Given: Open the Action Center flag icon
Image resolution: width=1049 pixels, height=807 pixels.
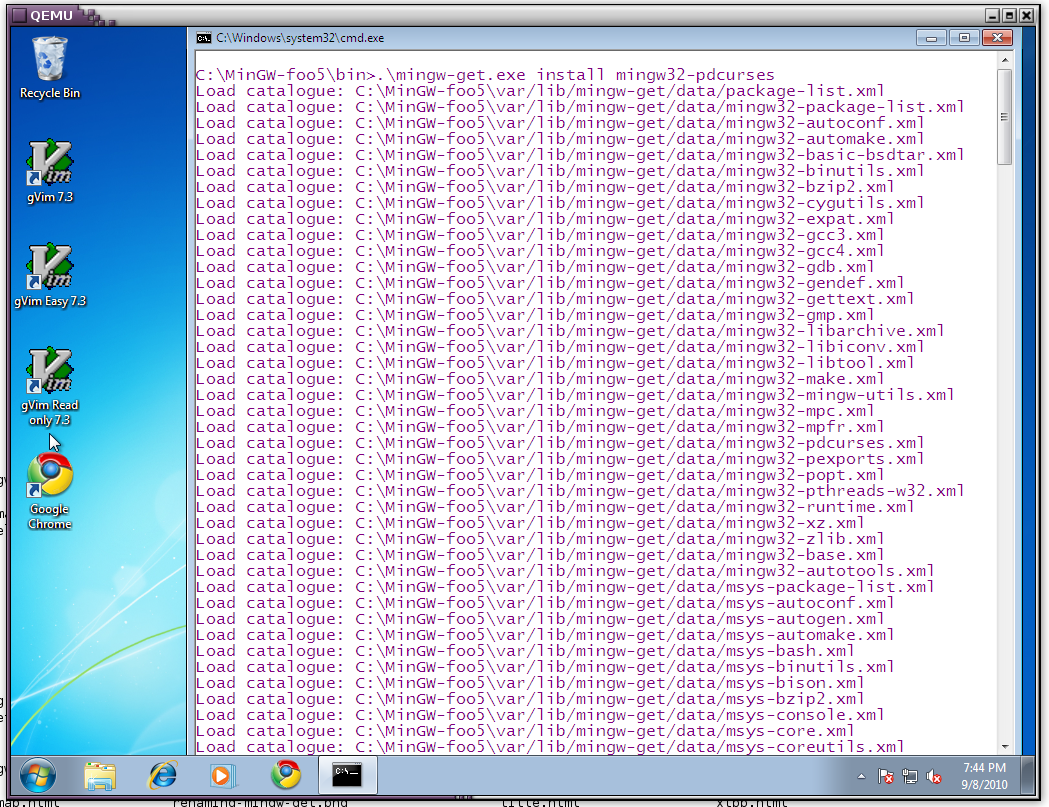Looking at the screenshot, I should pyautogui.click(x=886, y=776).
